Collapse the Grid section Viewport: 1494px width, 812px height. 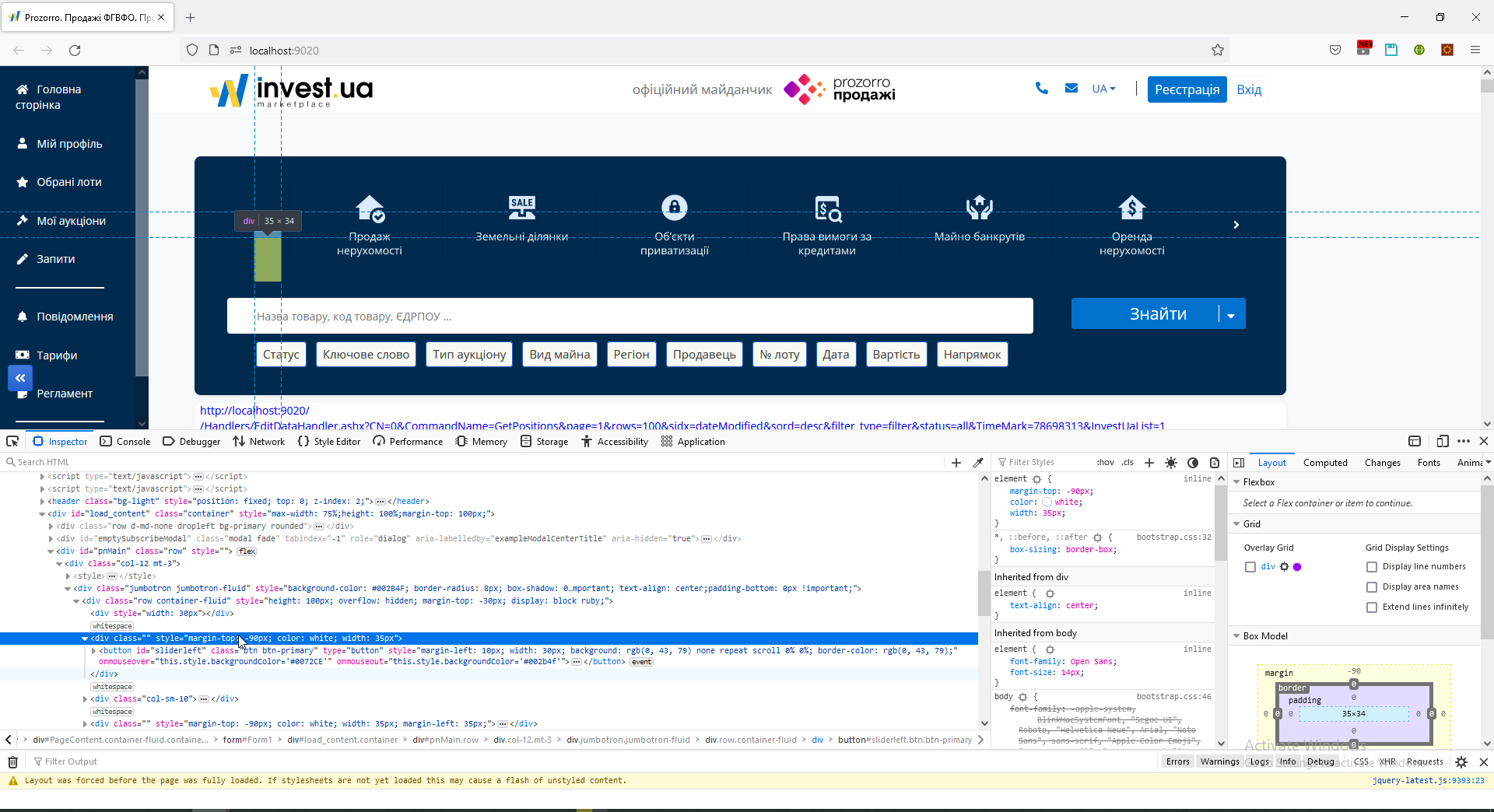(1236, 524)
